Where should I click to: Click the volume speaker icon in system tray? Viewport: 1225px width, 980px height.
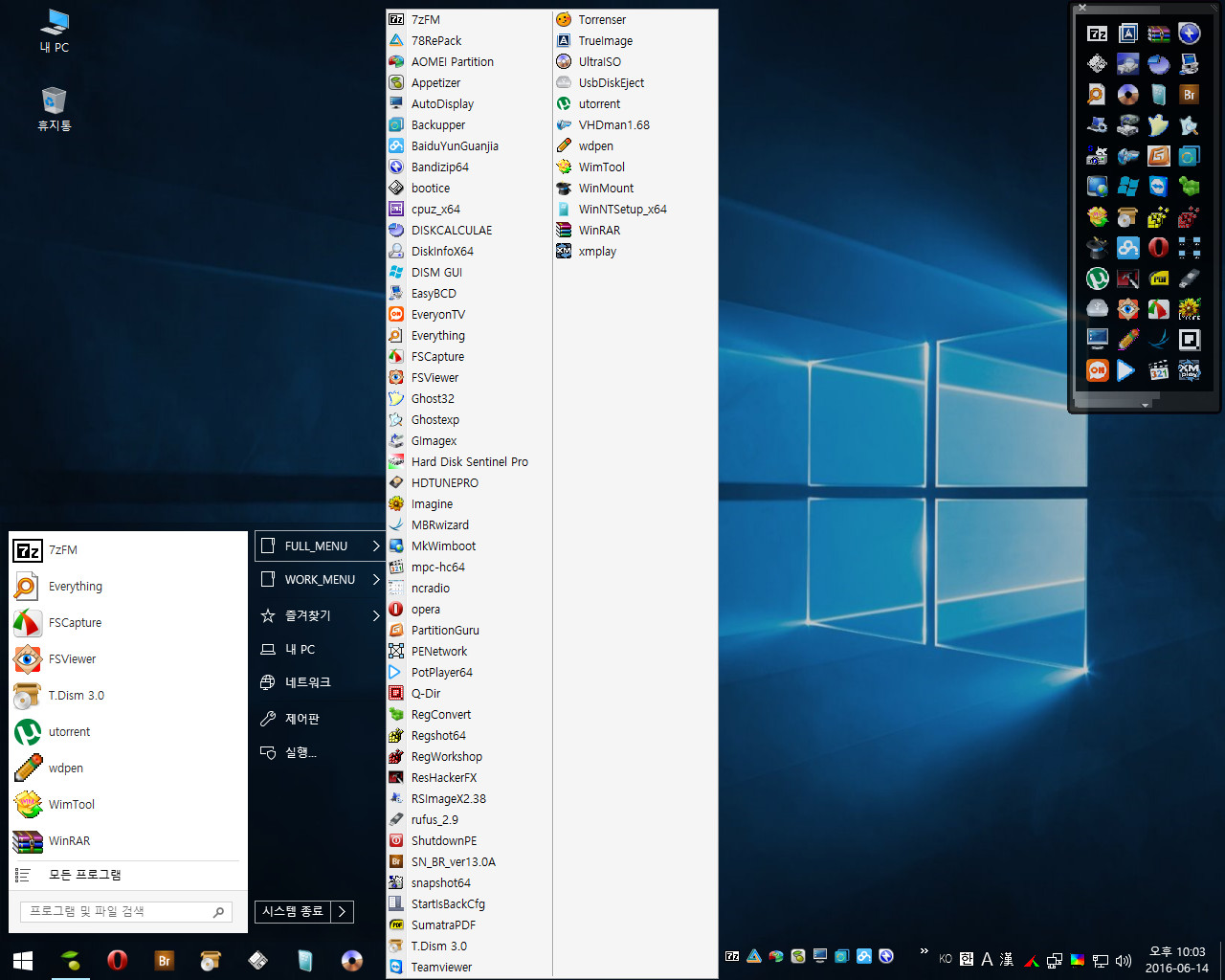point(1124,959)
